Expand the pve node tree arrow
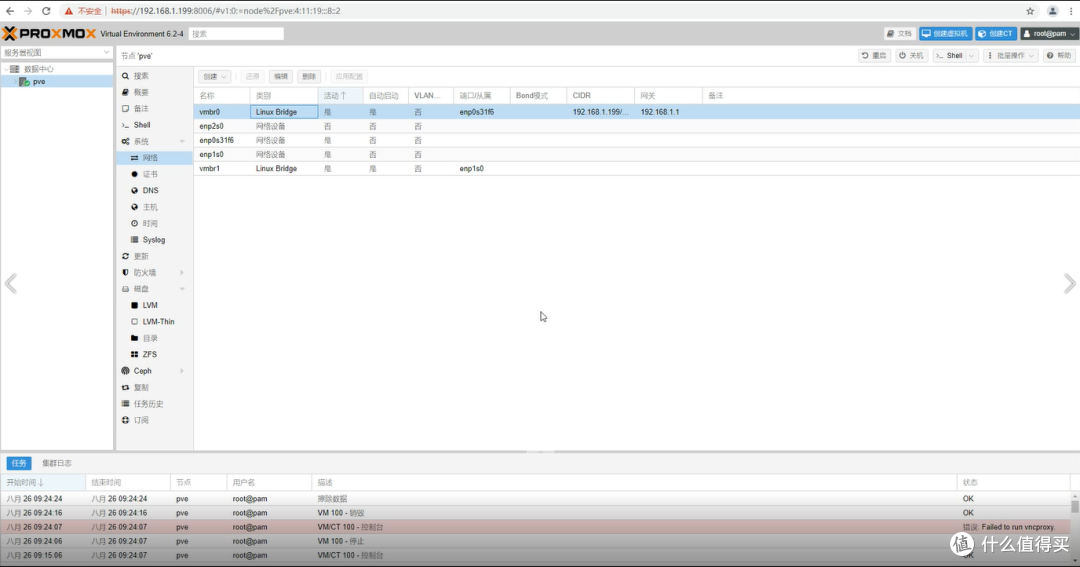1080x567 pixels. point(15,82)
